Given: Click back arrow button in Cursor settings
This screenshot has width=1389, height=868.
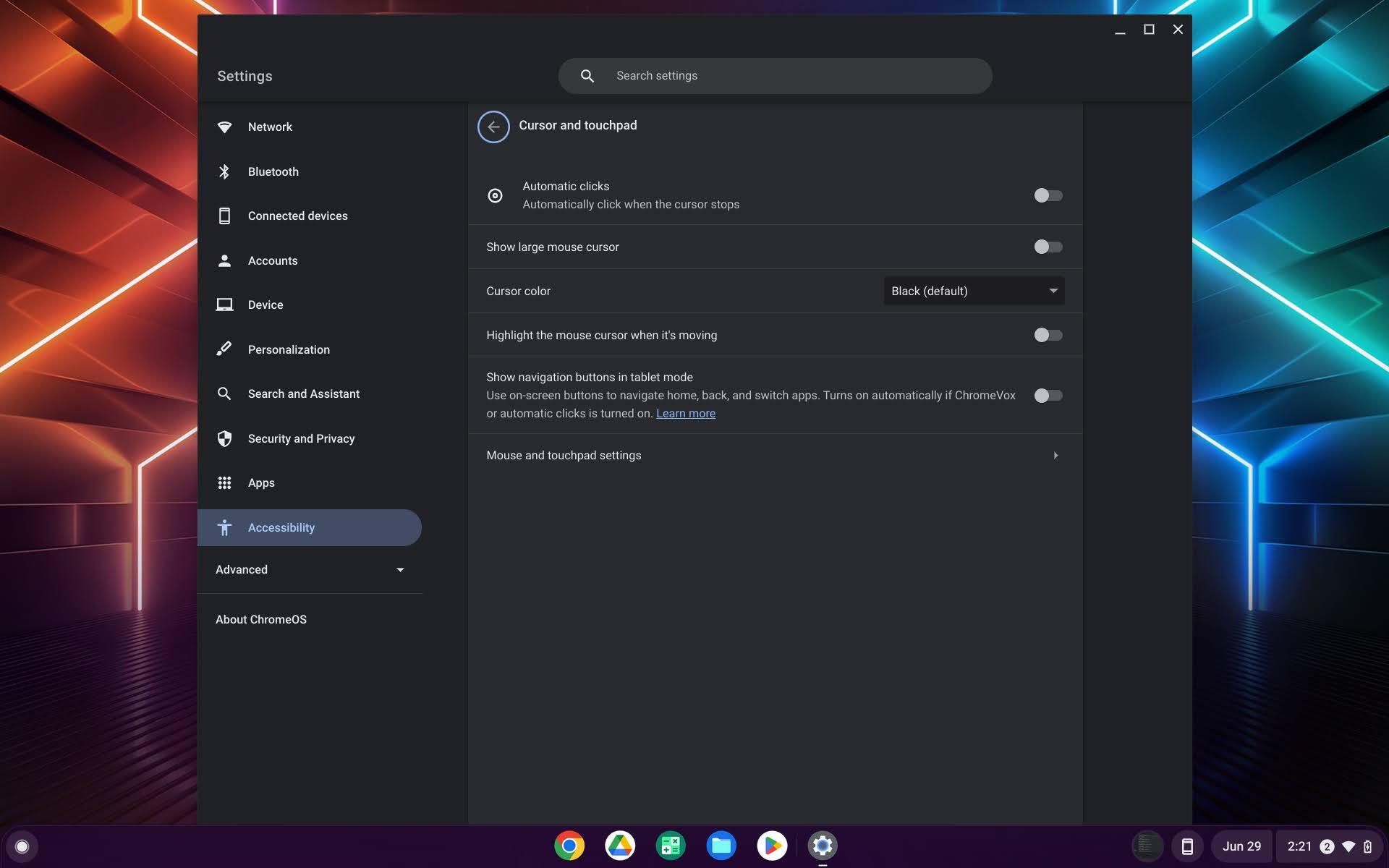Looking at the screenshot, I should 493,126.
